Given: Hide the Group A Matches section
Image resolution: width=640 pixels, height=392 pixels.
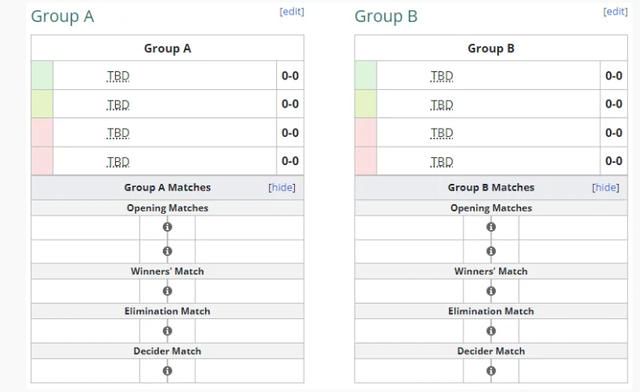Looking at the screenshot, I should click(x=282, y=187).
